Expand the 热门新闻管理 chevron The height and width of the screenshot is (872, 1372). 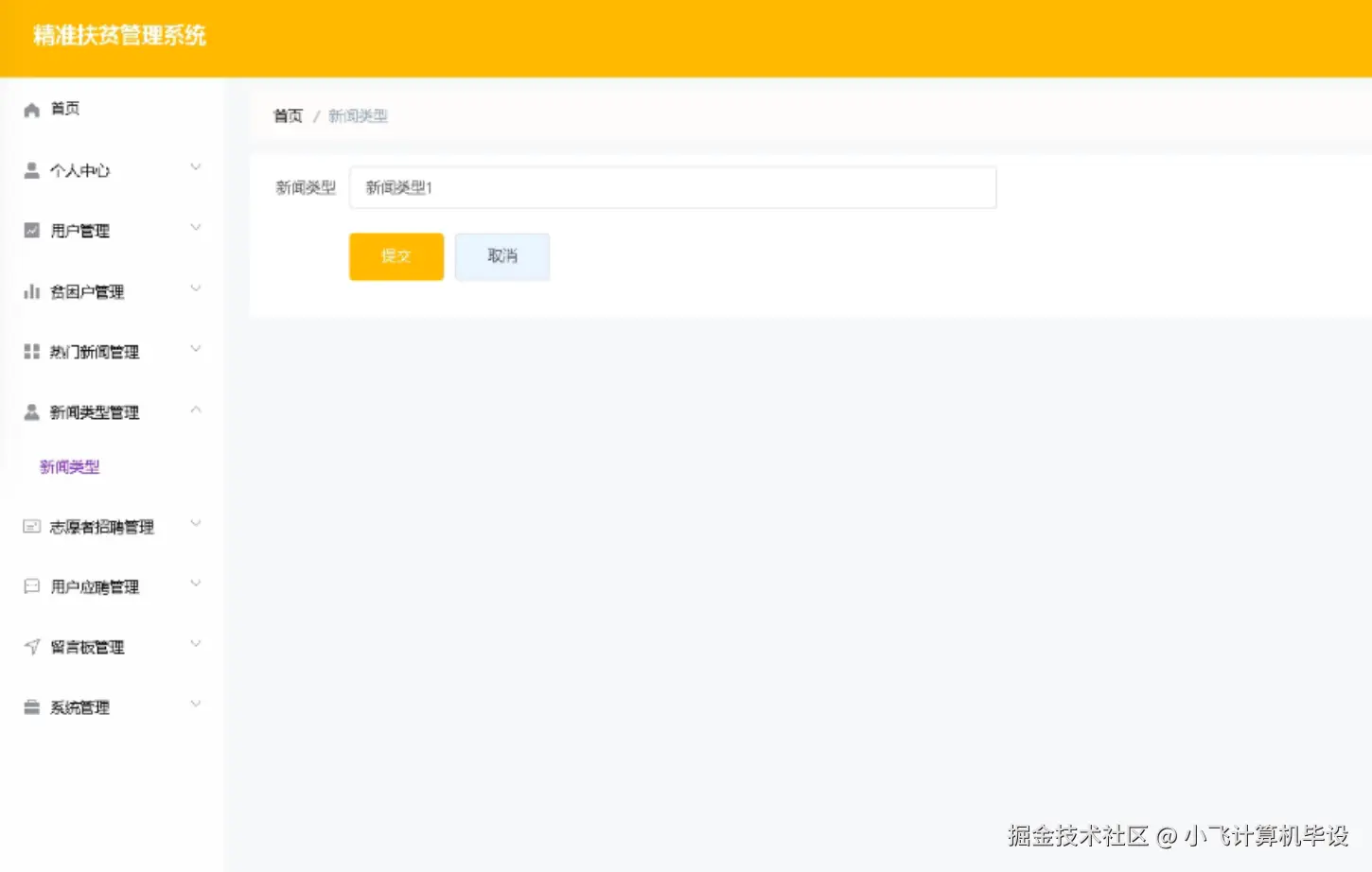click(x=196, y=349)
